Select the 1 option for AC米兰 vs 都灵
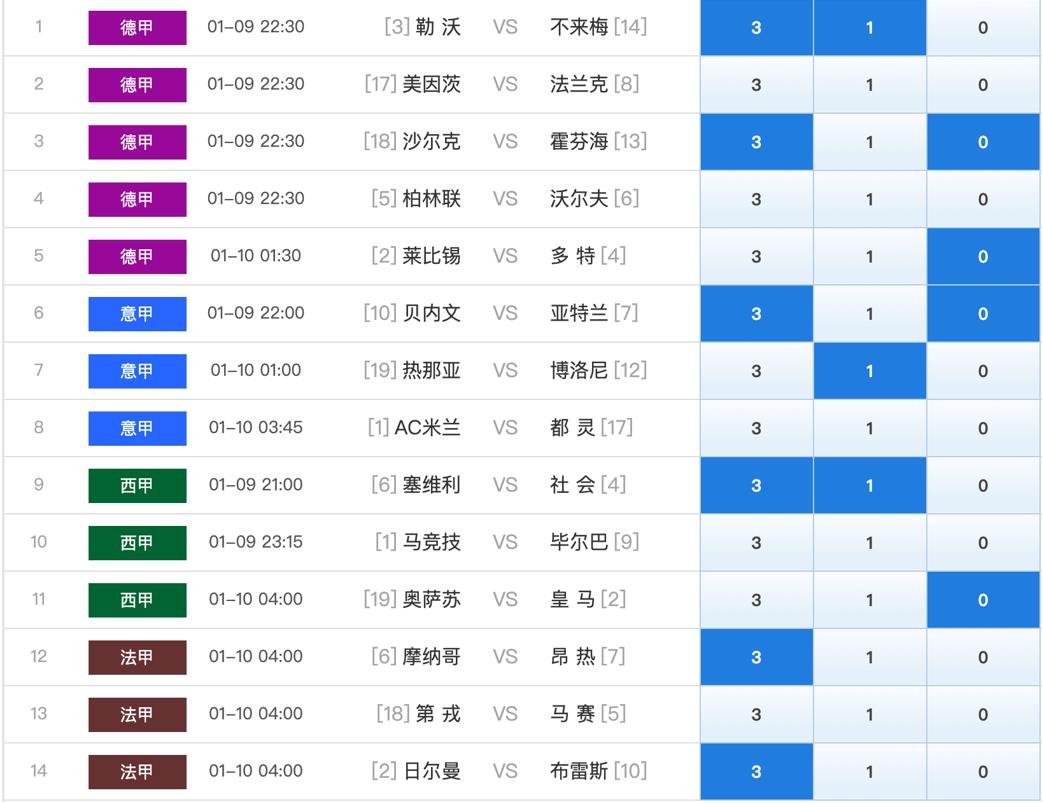The width and height of the screenshot is (1043, 803). click(869, 428)
